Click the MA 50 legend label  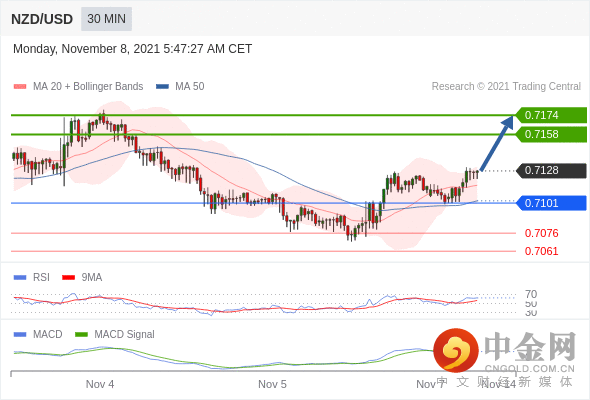(190, 87)
